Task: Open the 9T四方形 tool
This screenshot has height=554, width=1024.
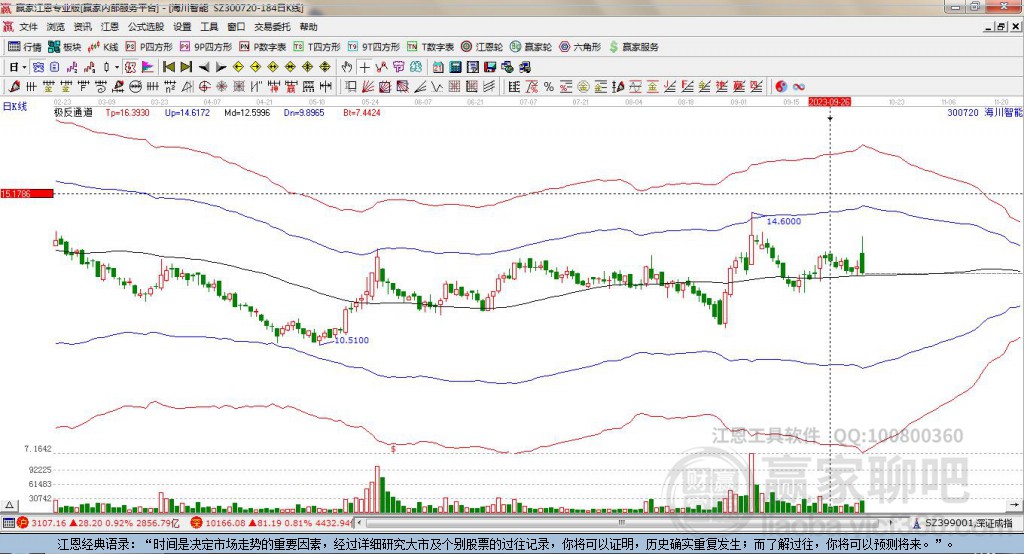Action: pos(374,47)
